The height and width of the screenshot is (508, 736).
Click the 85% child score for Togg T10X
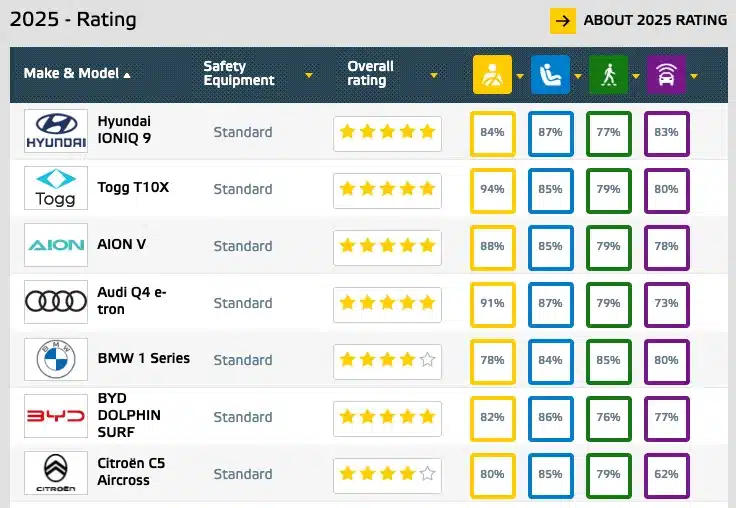[551, 191]
